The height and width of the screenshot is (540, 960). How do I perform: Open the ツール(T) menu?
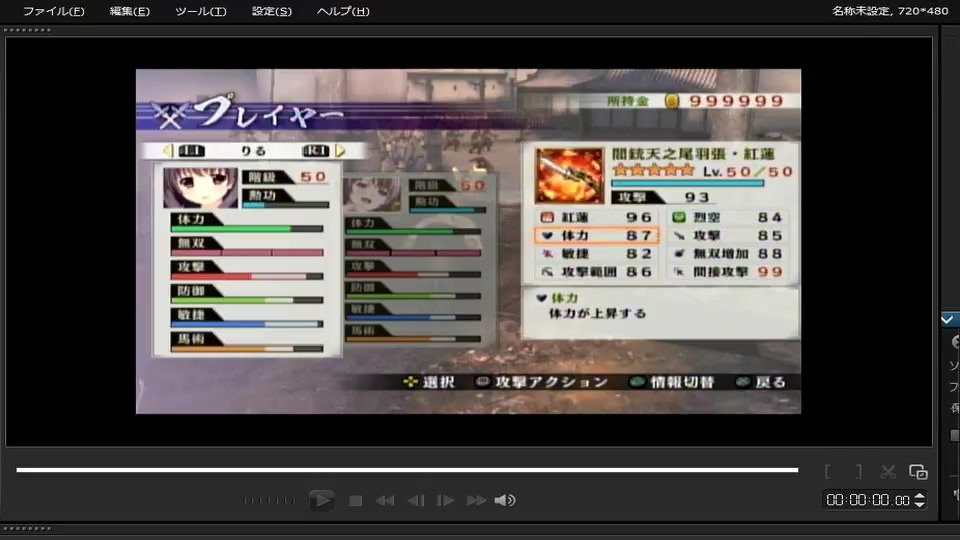pyautogui.click(x=200, y=11)
